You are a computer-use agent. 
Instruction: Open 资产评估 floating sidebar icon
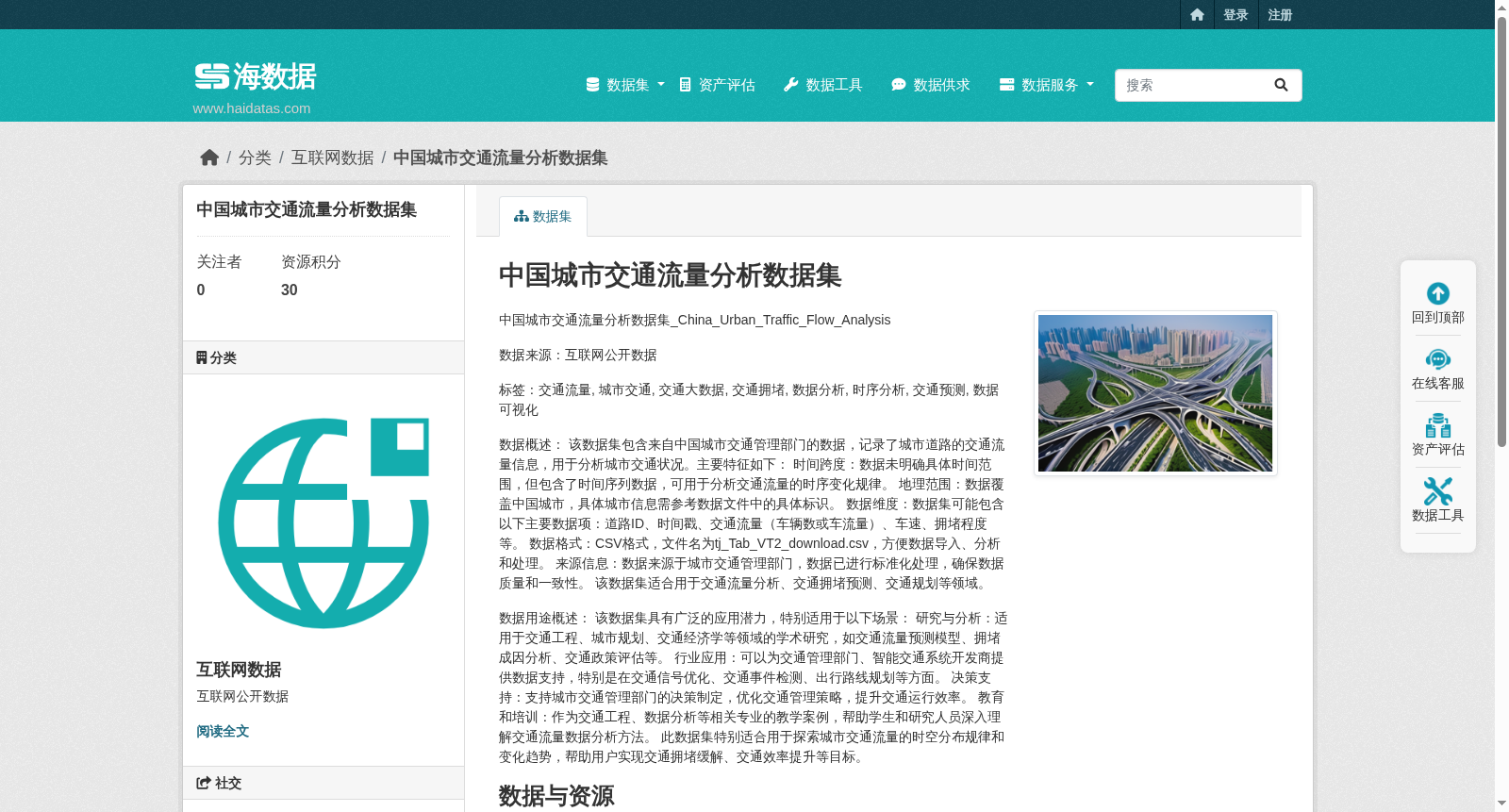coord(1438,425)
